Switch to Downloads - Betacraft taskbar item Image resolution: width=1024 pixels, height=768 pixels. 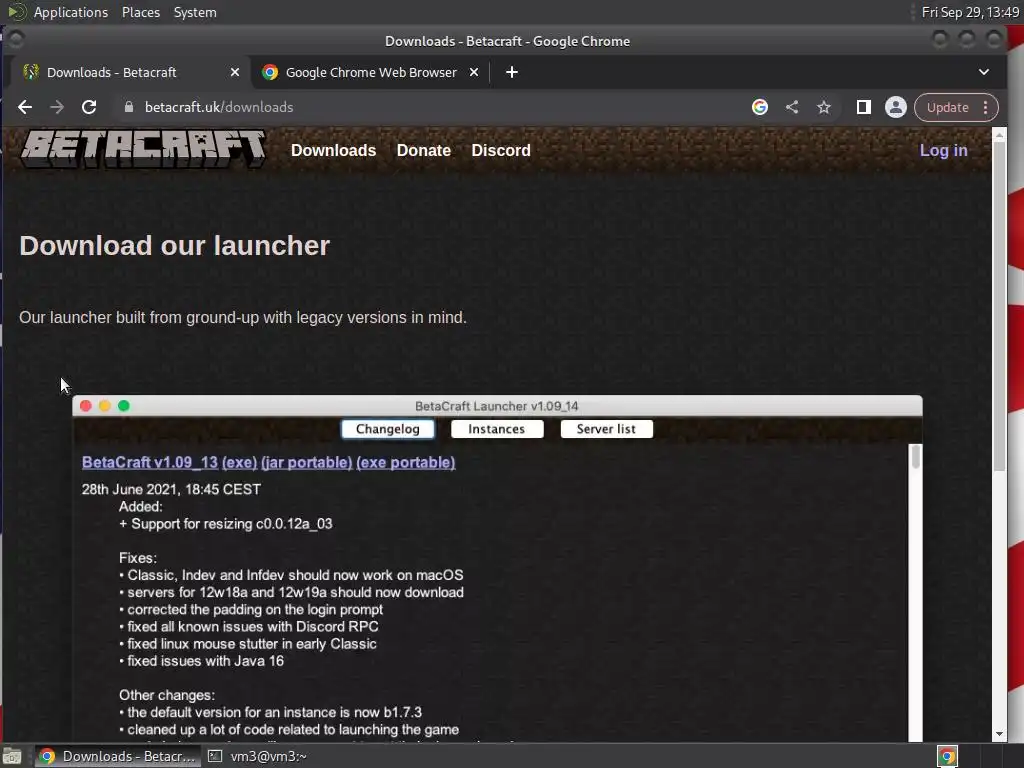tap(118, 756)
